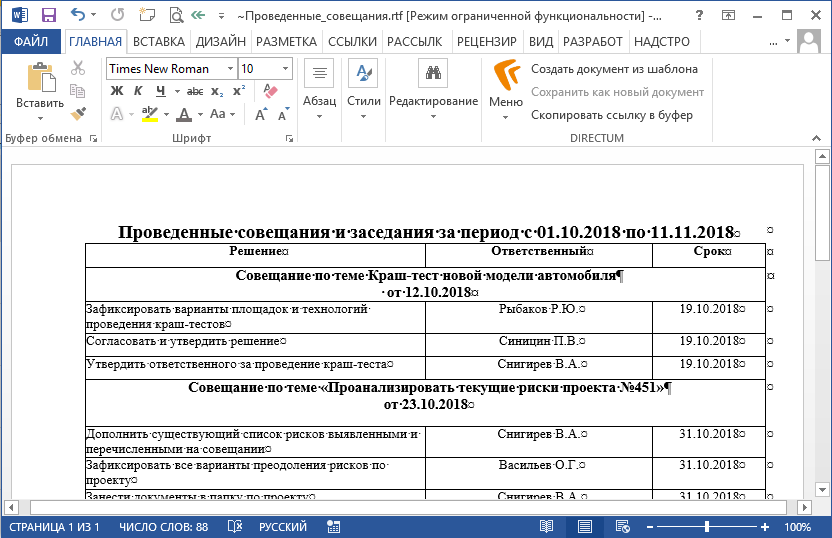Viewport: 832px width, 538px height.
Task: Click Создать документ из шаблона
Action: click(x=614, y=69)
